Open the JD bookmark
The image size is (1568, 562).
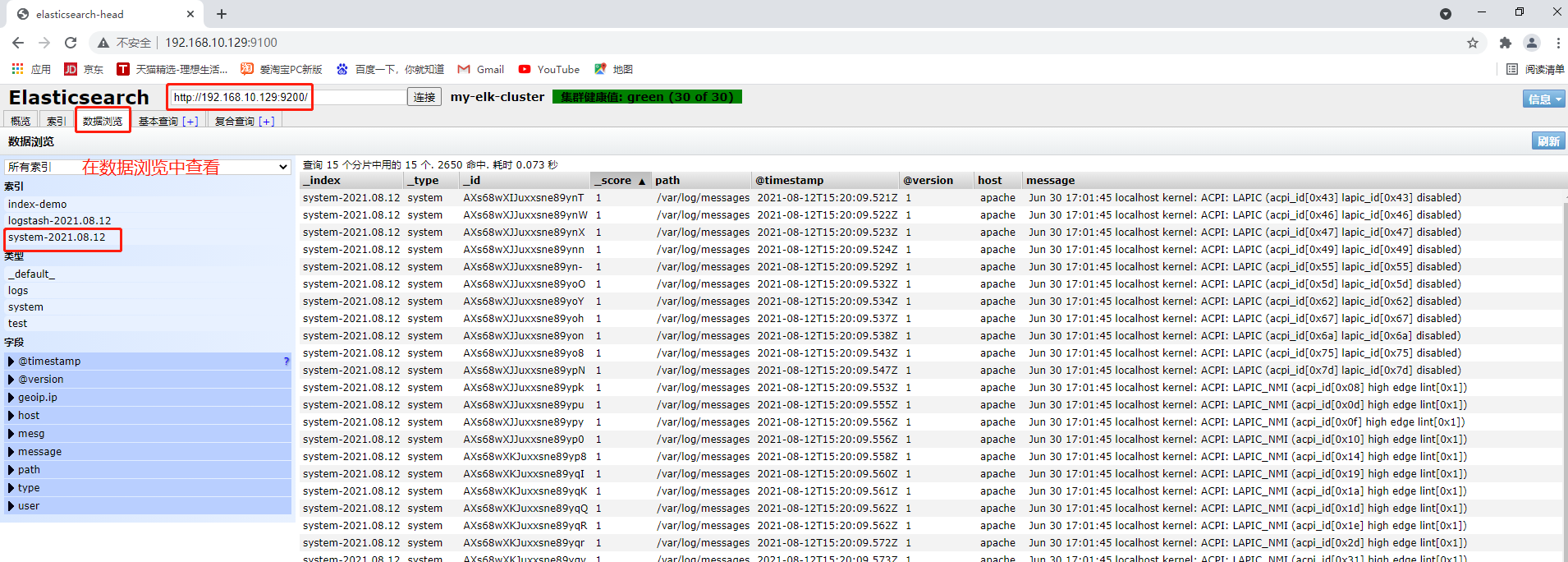click(84, 69)
